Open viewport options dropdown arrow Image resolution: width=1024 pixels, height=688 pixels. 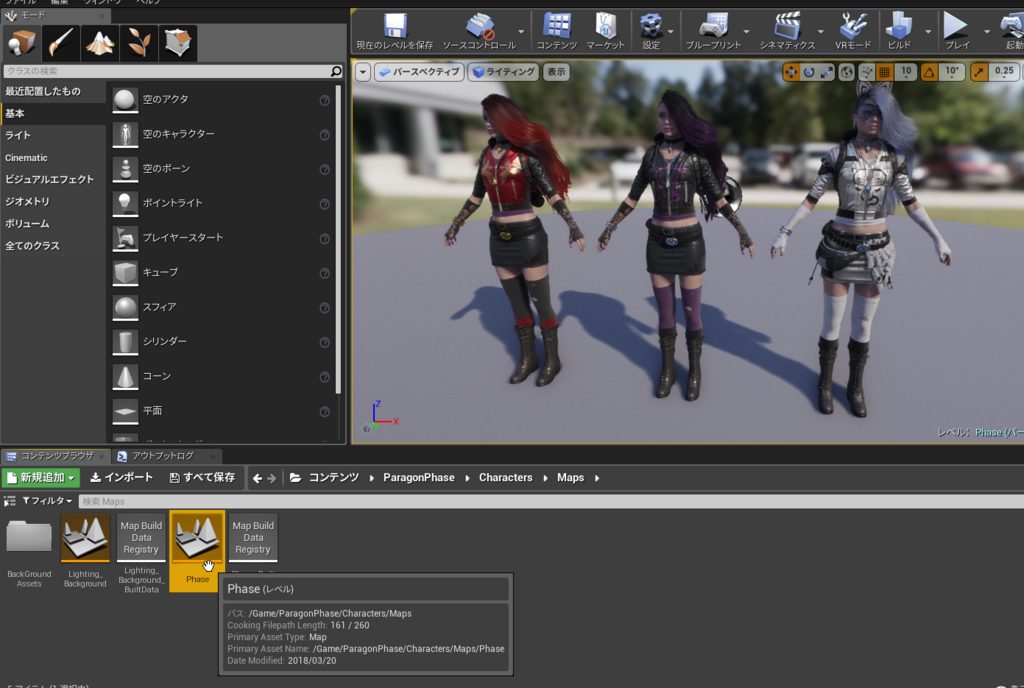pyautogui.click(x=362, y=72)
